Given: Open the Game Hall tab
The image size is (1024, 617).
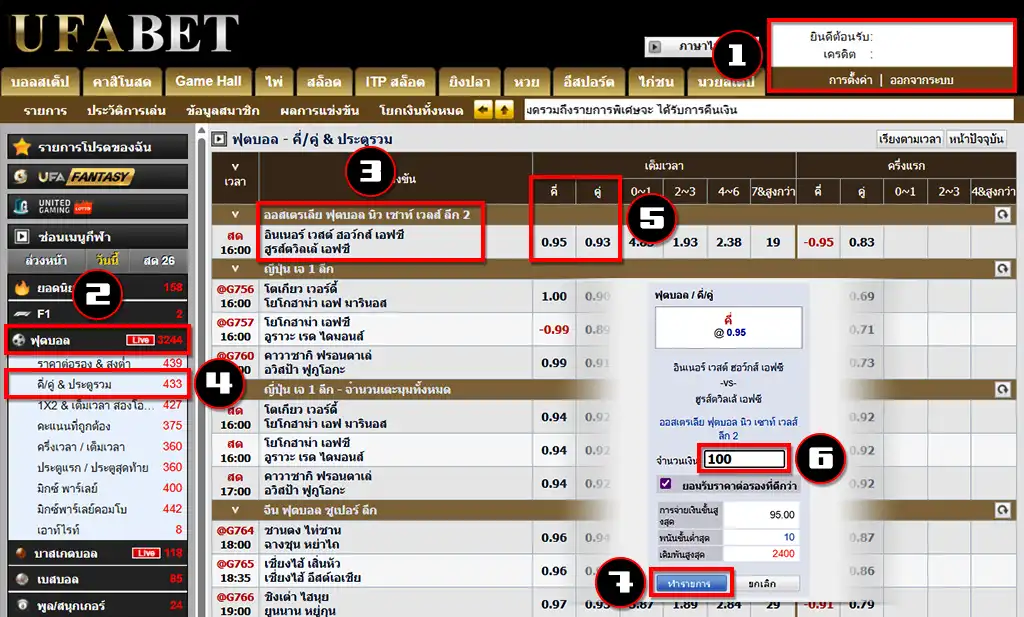Looking at the screenshot, I should coord(208,82).
